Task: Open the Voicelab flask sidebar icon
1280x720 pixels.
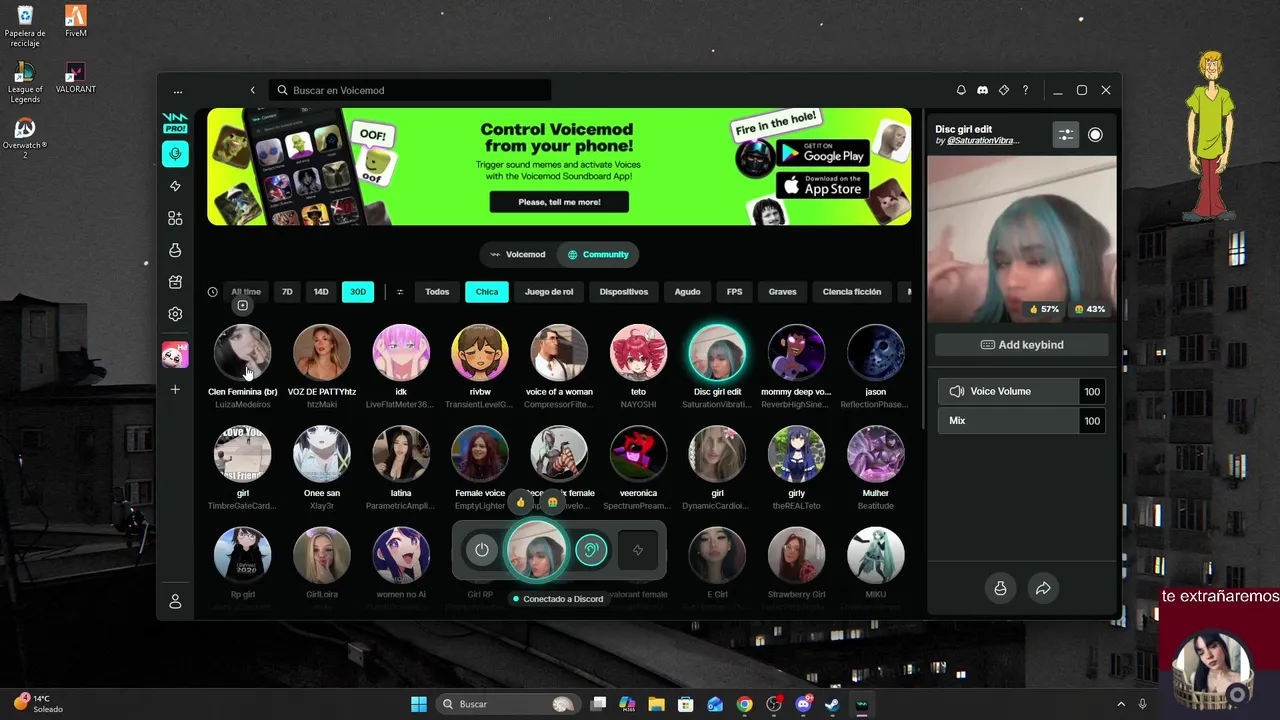Action: click(175, 250)
